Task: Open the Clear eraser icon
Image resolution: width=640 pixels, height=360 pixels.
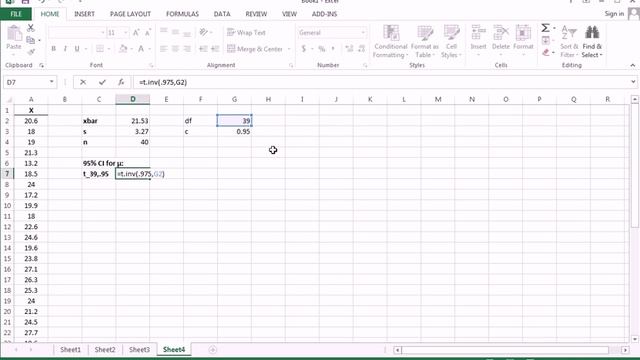Action: pos(546,52)
